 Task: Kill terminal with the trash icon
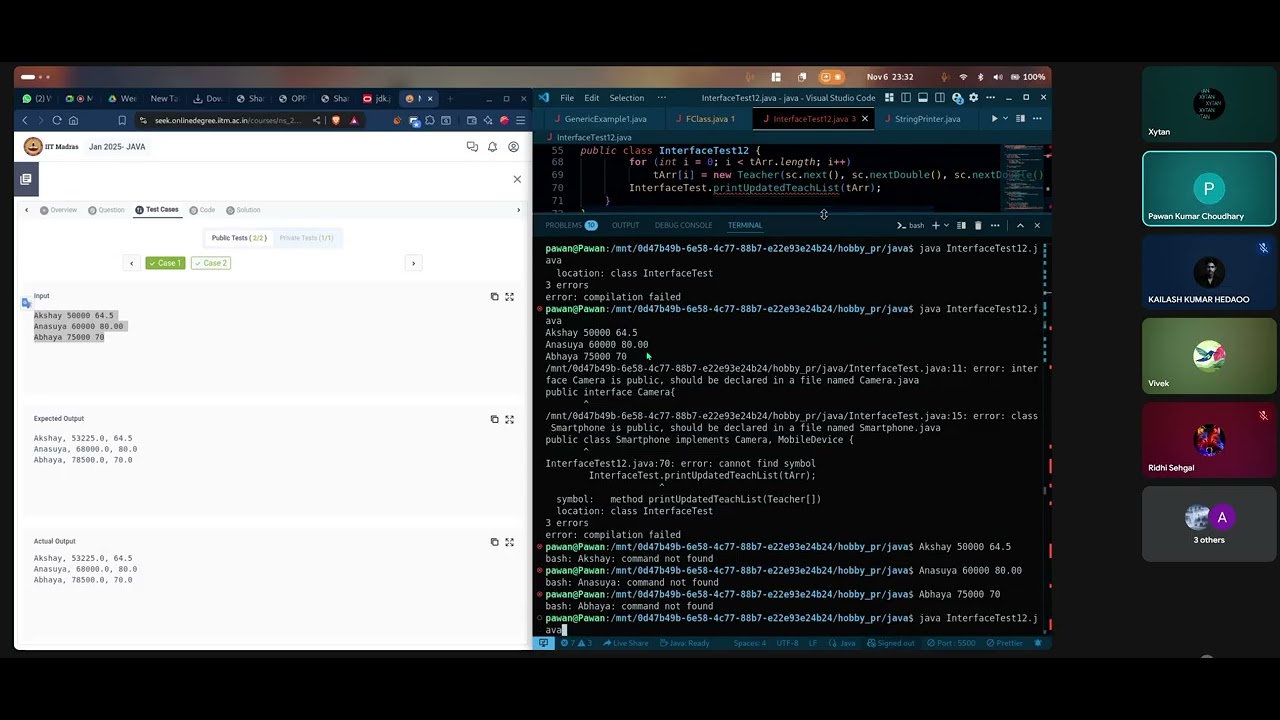(x=978, y=225)
